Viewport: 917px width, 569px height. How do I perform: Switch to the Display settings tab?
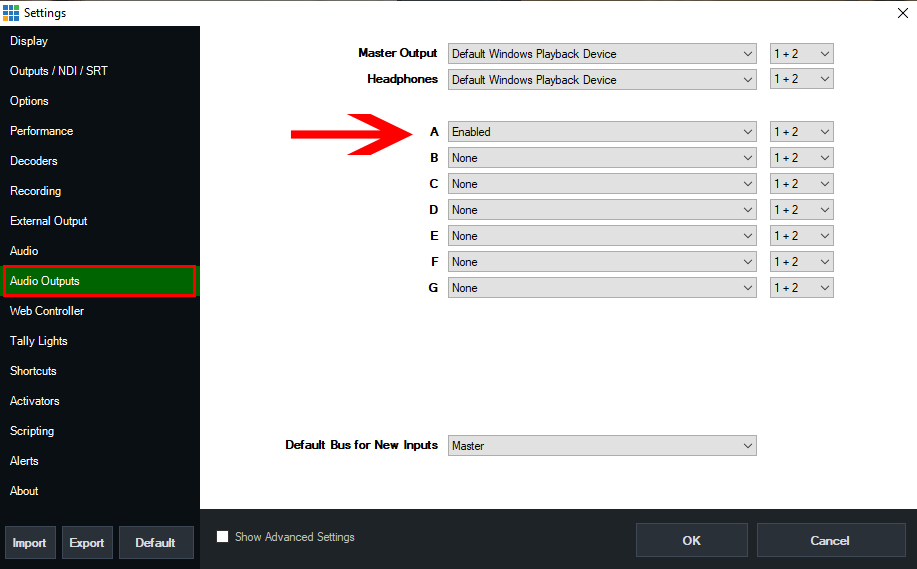coord(29,41)
